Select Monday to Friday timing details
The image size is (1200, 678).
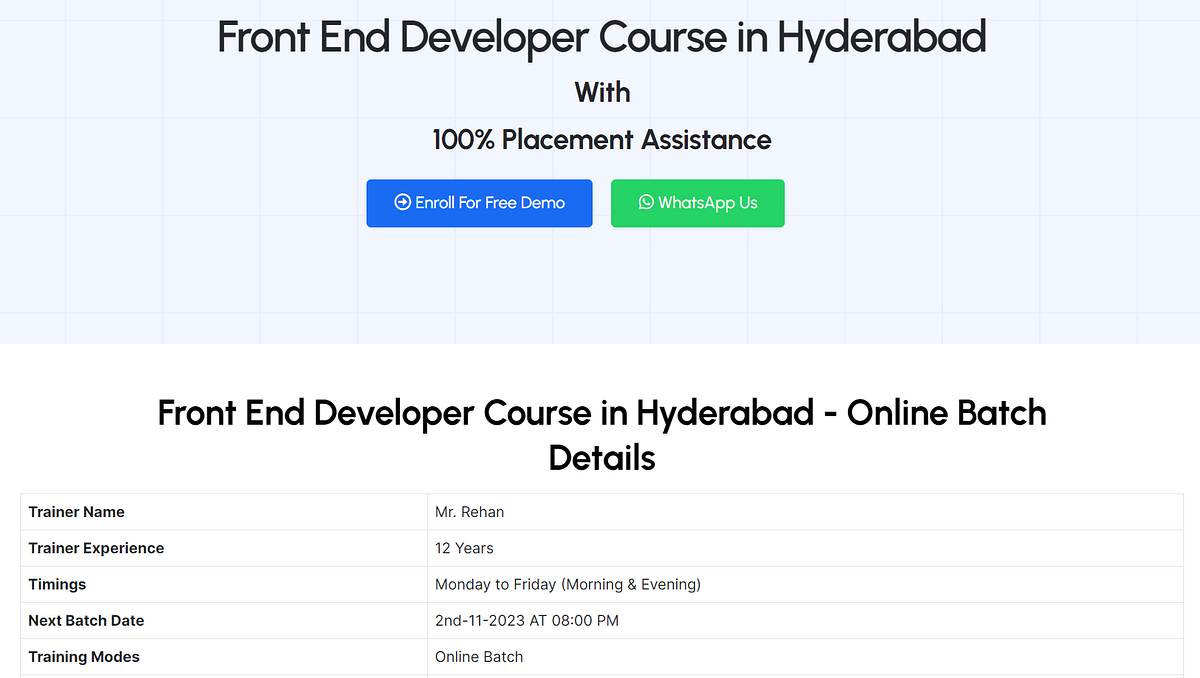tap(567, 584)
